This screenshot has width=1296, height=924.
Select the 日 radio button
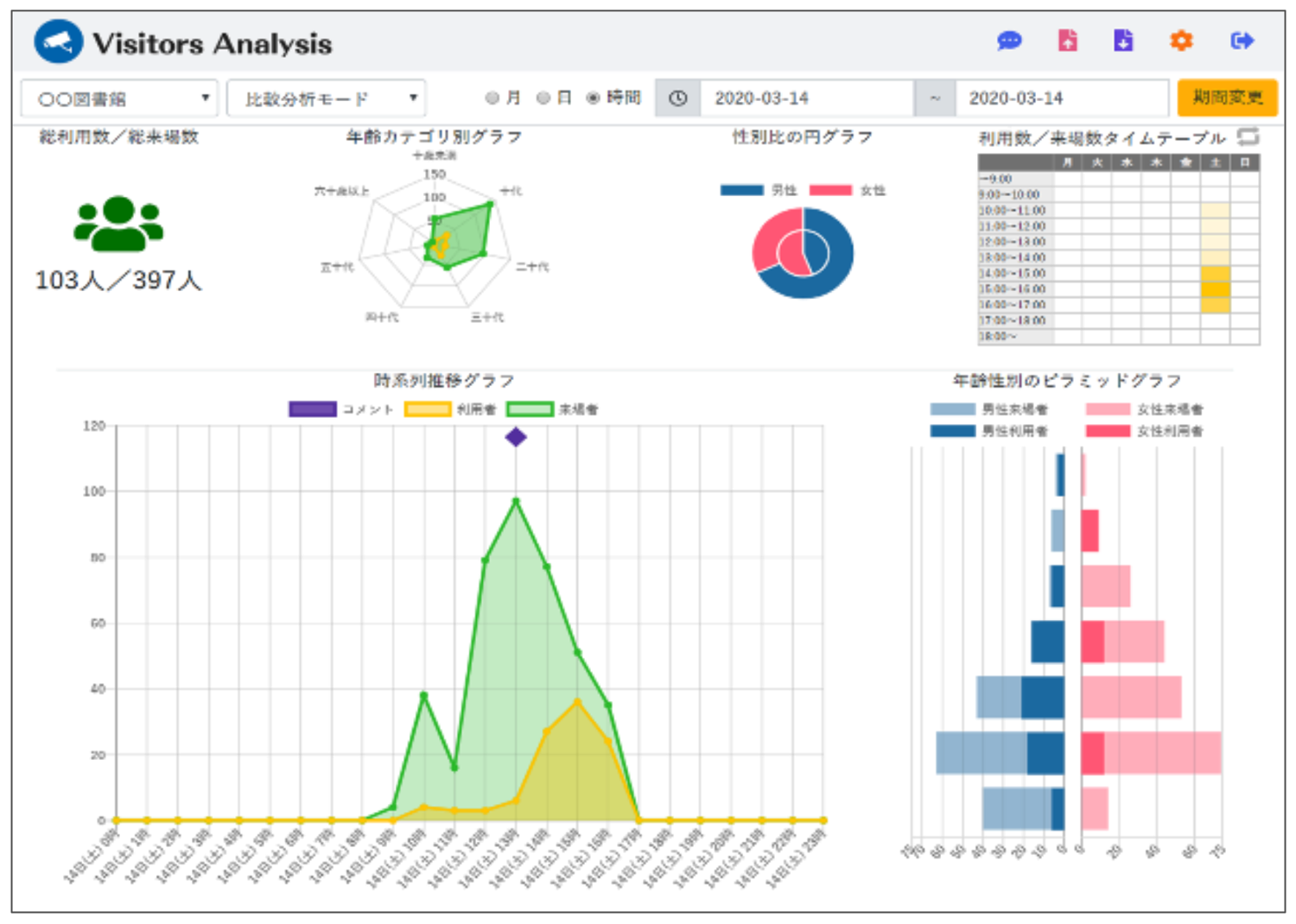click(543, 98)
